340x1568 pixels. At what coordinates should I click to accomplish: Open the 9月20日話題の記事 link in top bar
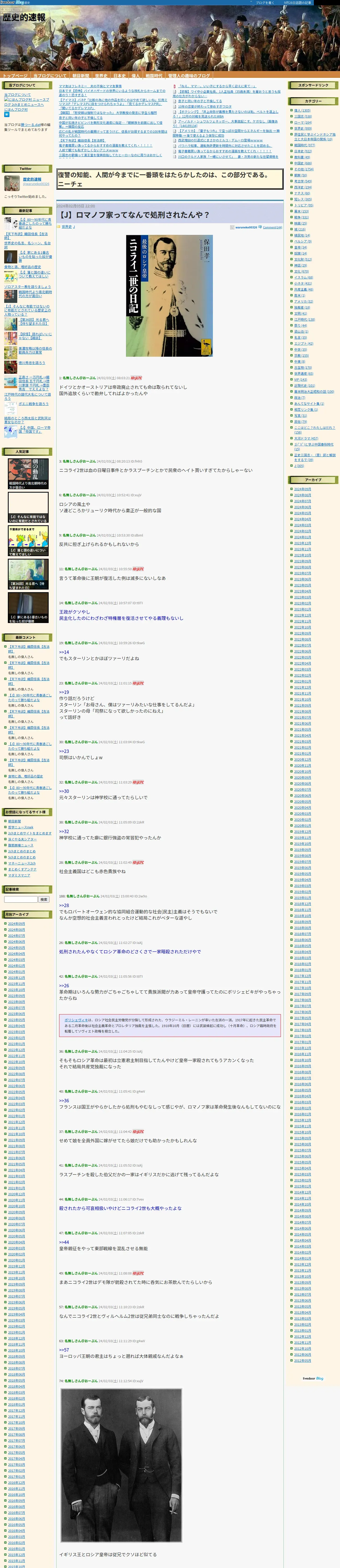pos(297,2)
